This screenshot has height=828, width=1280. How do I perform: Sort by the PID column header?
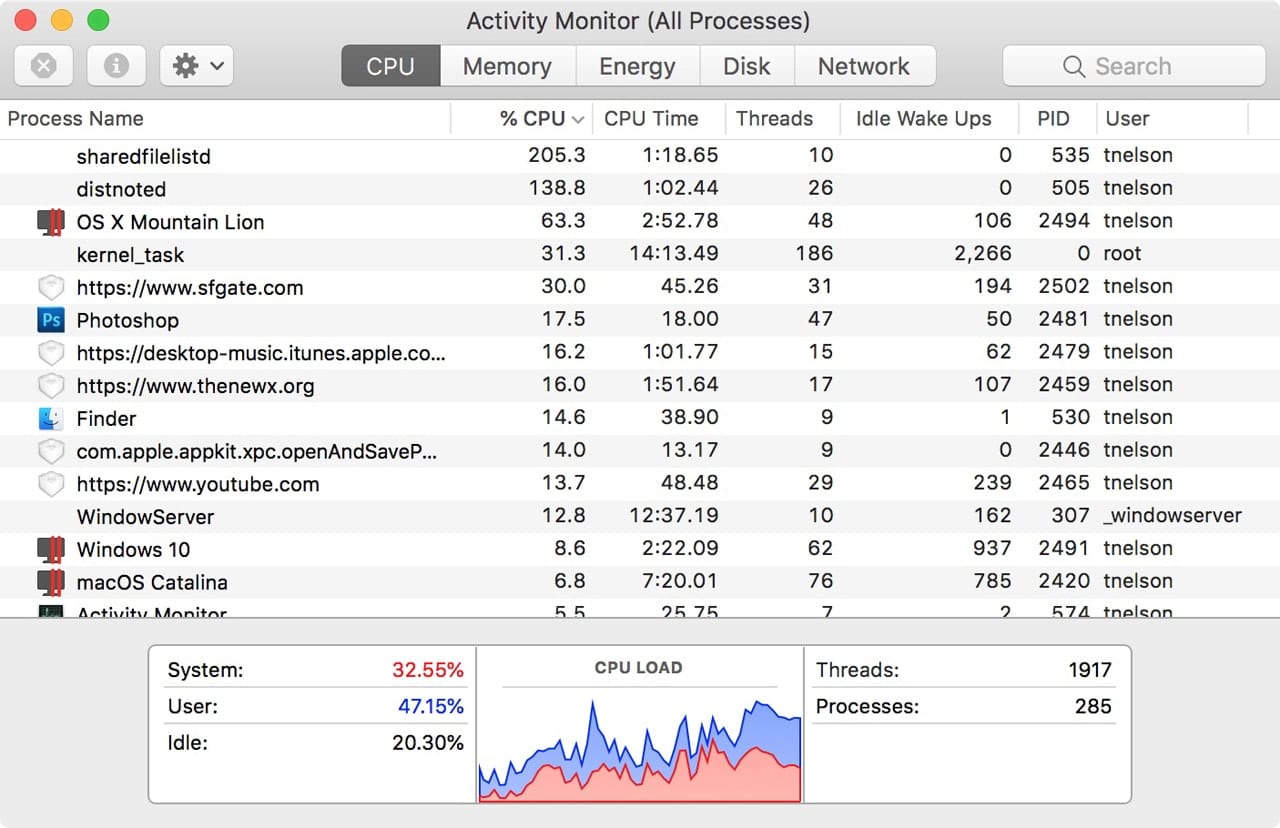[1057, 118]
